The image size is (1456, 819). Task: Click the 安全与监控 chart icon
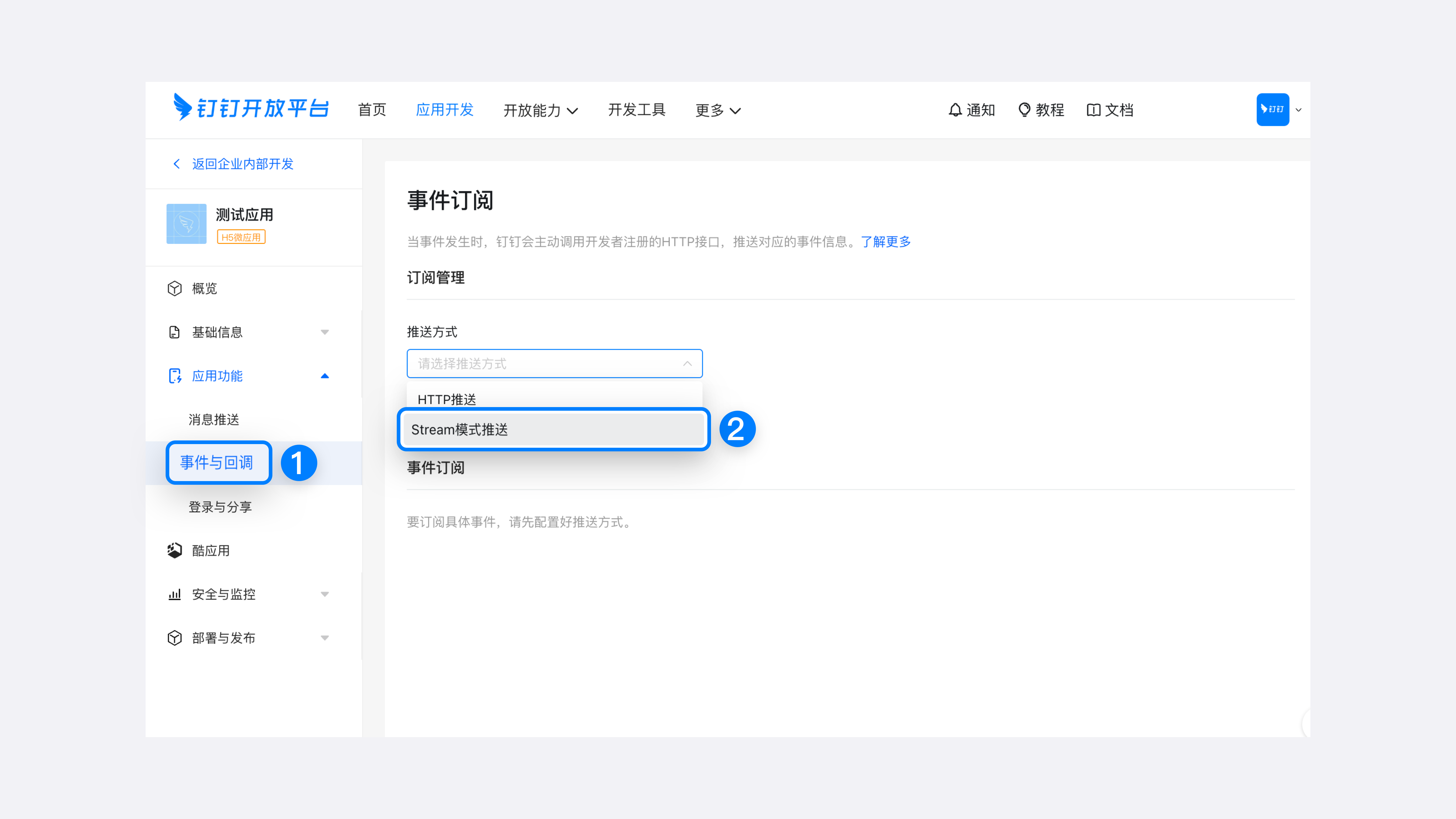coord(175,594)
